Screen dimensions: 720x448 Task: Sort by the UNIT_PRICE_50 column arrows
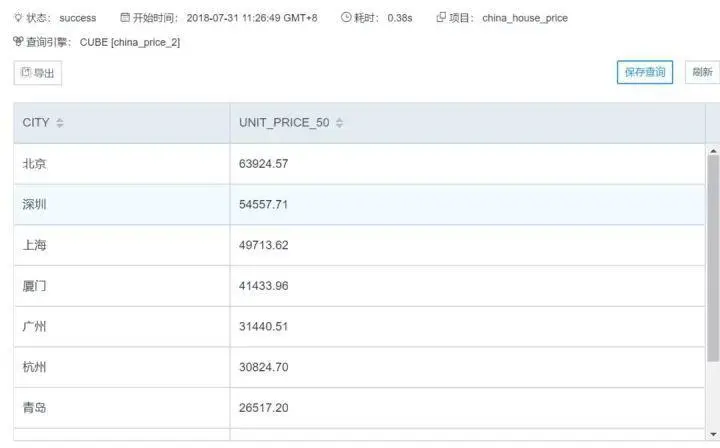tap(339, 123)
